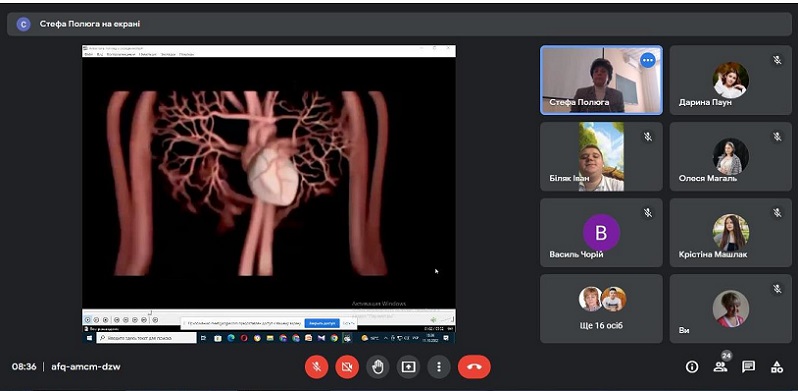This screenshot has width=798, height=391.
Task: Open meeting details info panel
Action: click(692, 367)
